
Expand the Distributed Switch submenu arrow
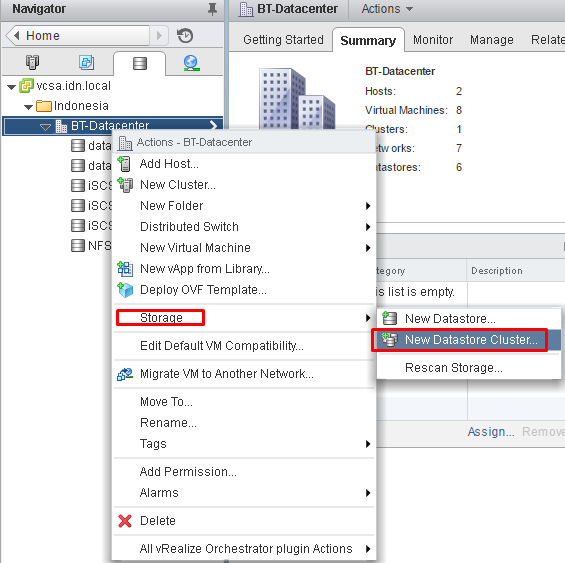click(368, 227)
